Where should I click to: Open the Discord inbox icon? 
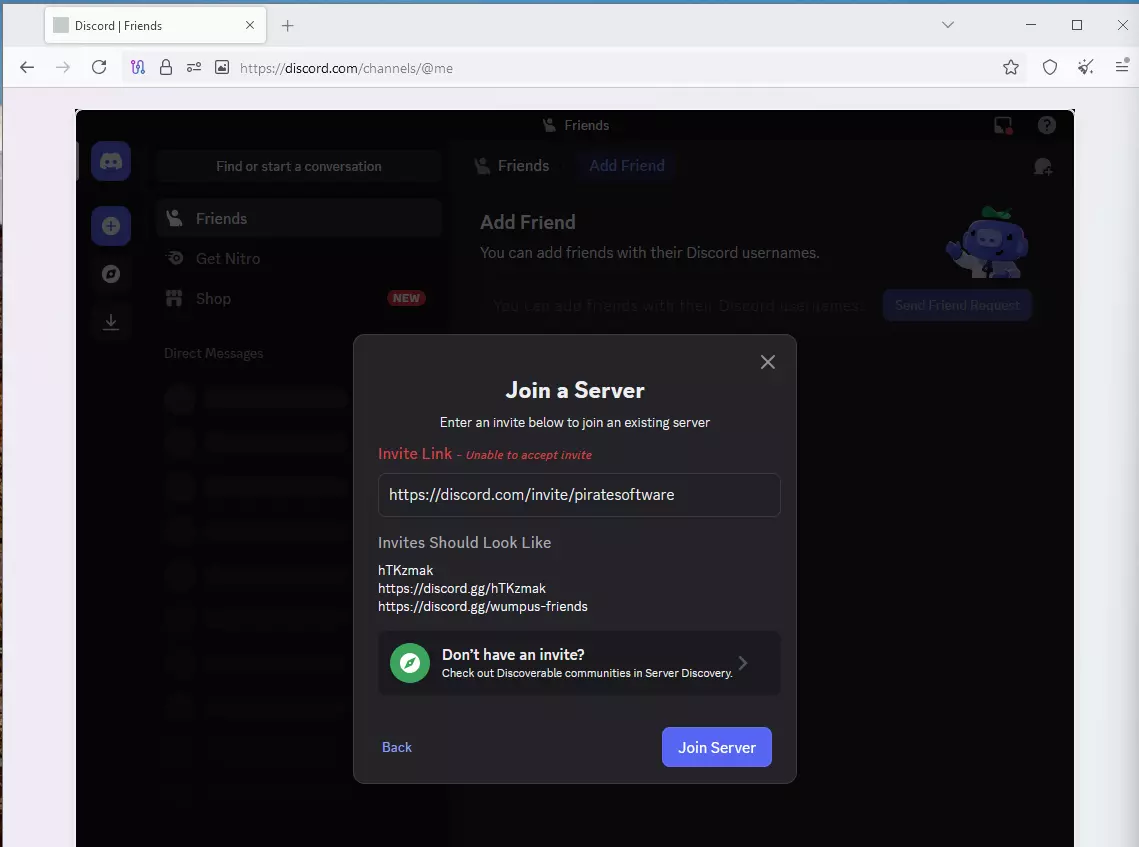click(x=1003, y=126)
